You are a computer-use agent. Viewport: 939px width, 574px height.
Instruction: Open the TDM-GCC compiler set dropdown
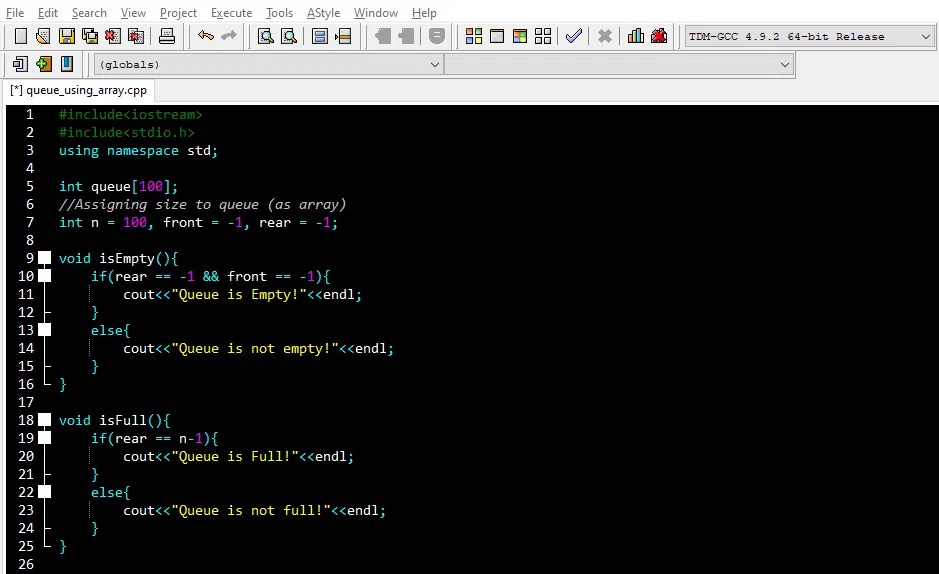(810, 37)
